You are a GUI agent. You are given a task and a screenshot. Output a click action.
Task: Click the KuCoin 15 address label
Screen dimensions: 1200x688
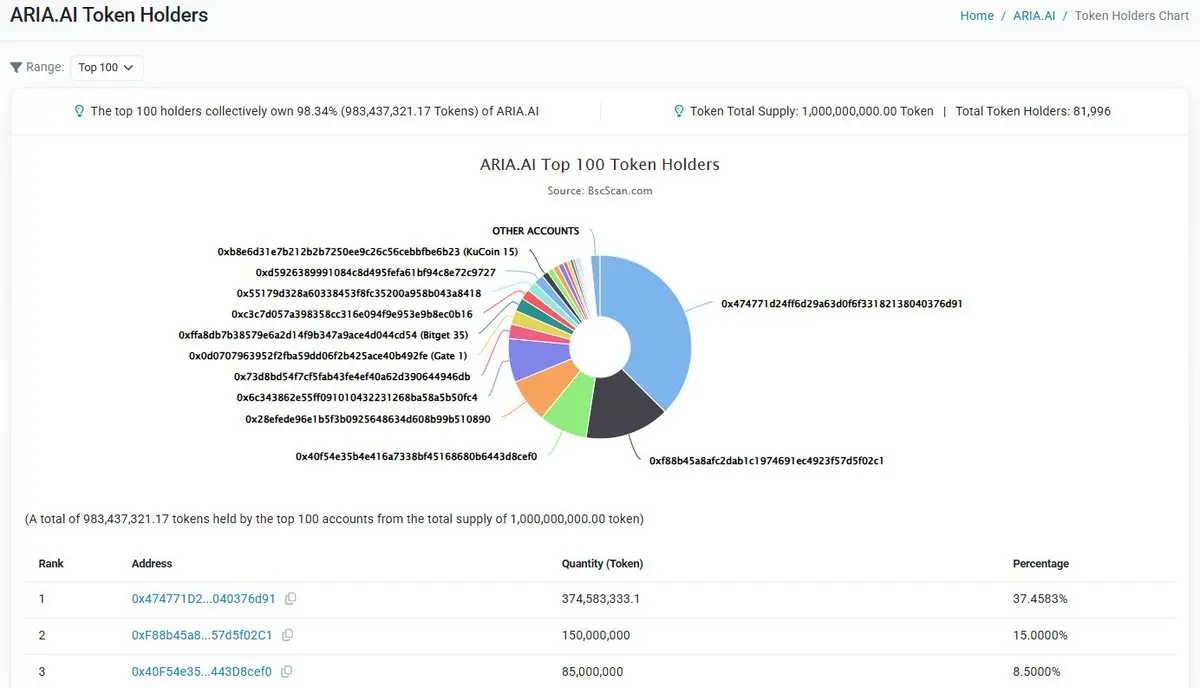[367, 252]
